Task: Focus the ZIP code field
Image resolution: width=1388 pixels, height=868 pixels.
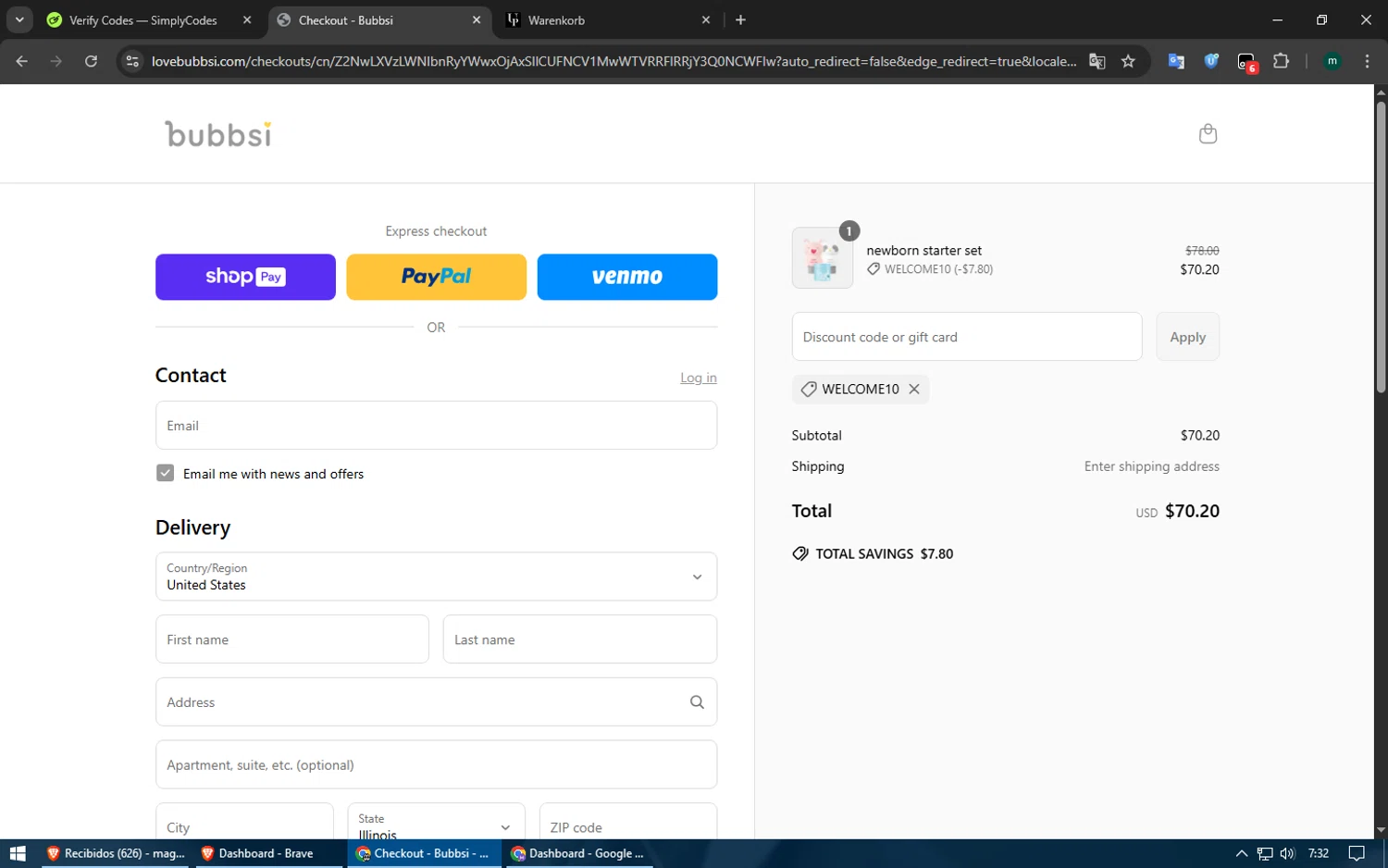Action: (628, 824)
